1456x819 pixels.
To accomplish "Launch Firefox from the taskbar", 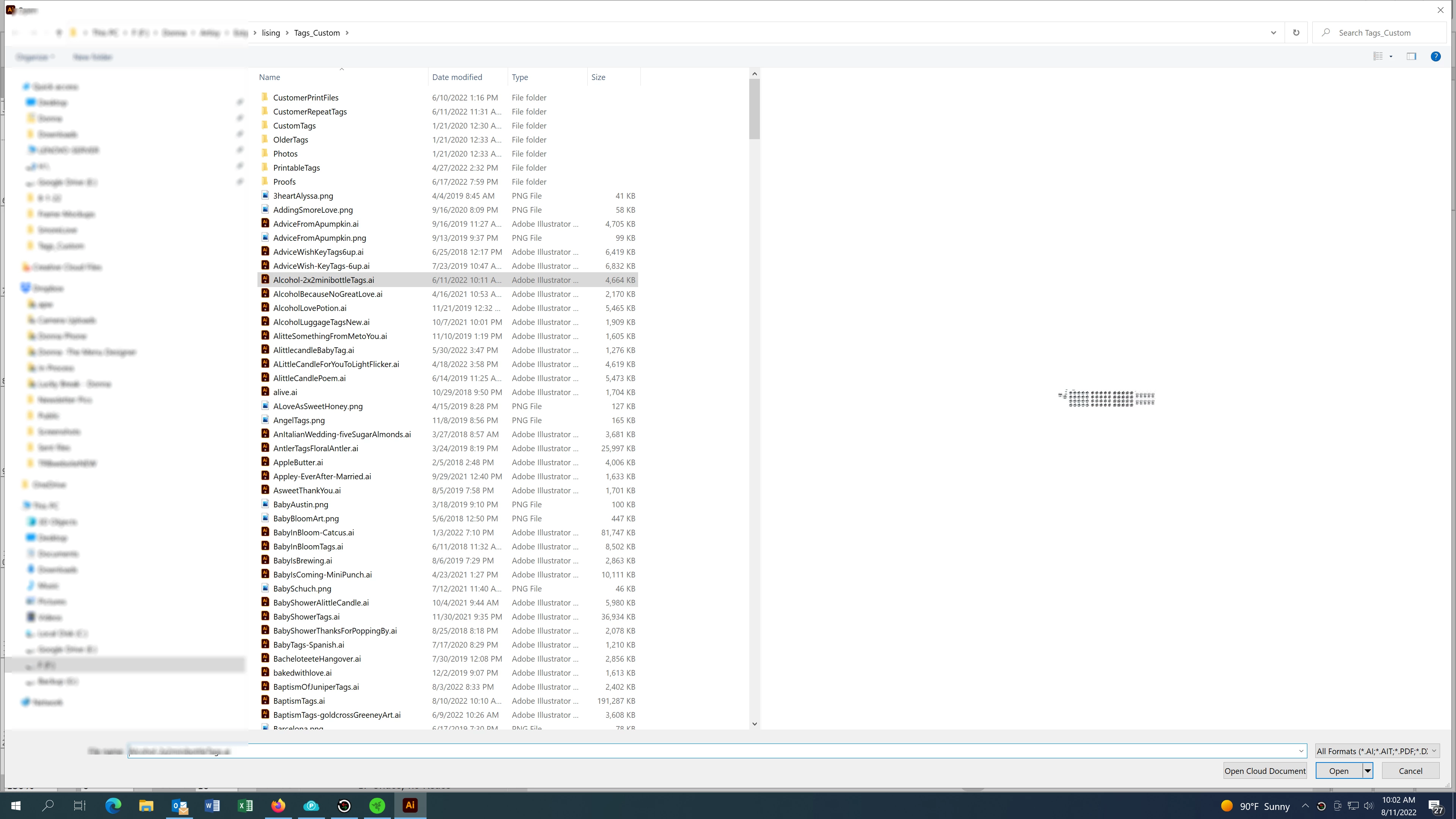I will [x=278, y=805].
